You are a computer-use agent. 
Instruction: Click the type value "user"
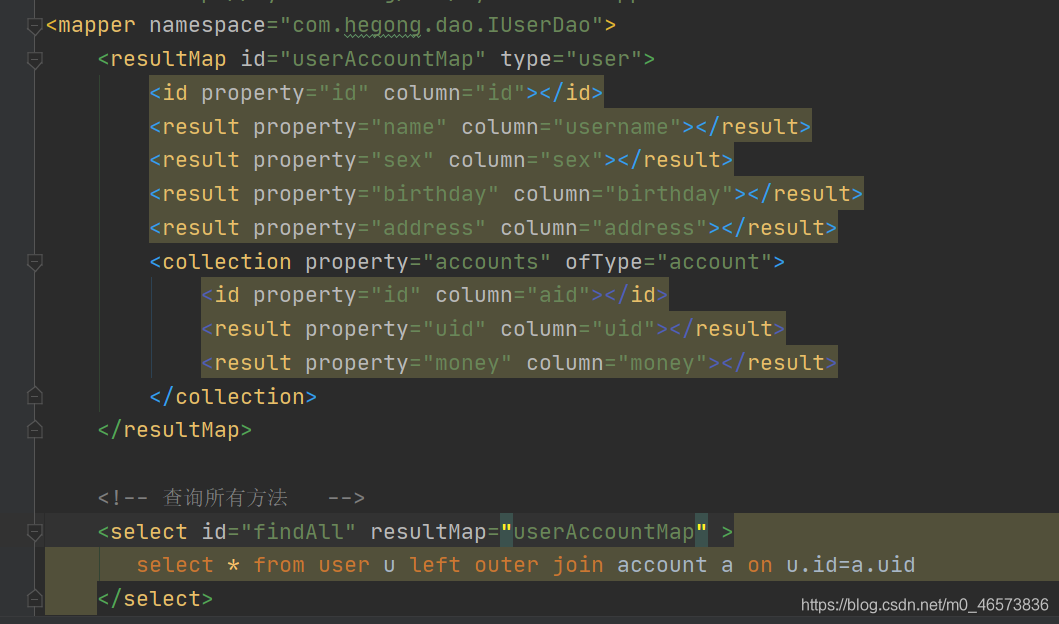(604, 59)
